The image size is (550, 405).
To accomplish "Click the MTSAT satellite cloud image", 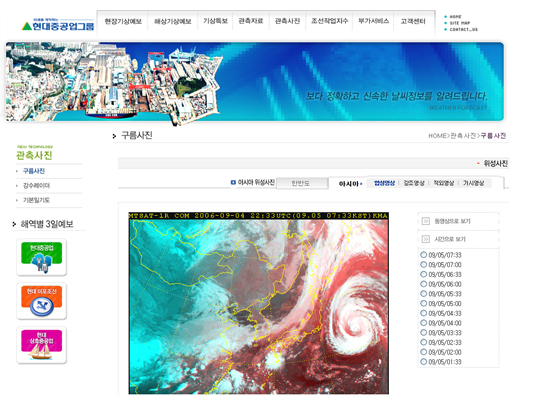I will (259, 303).
